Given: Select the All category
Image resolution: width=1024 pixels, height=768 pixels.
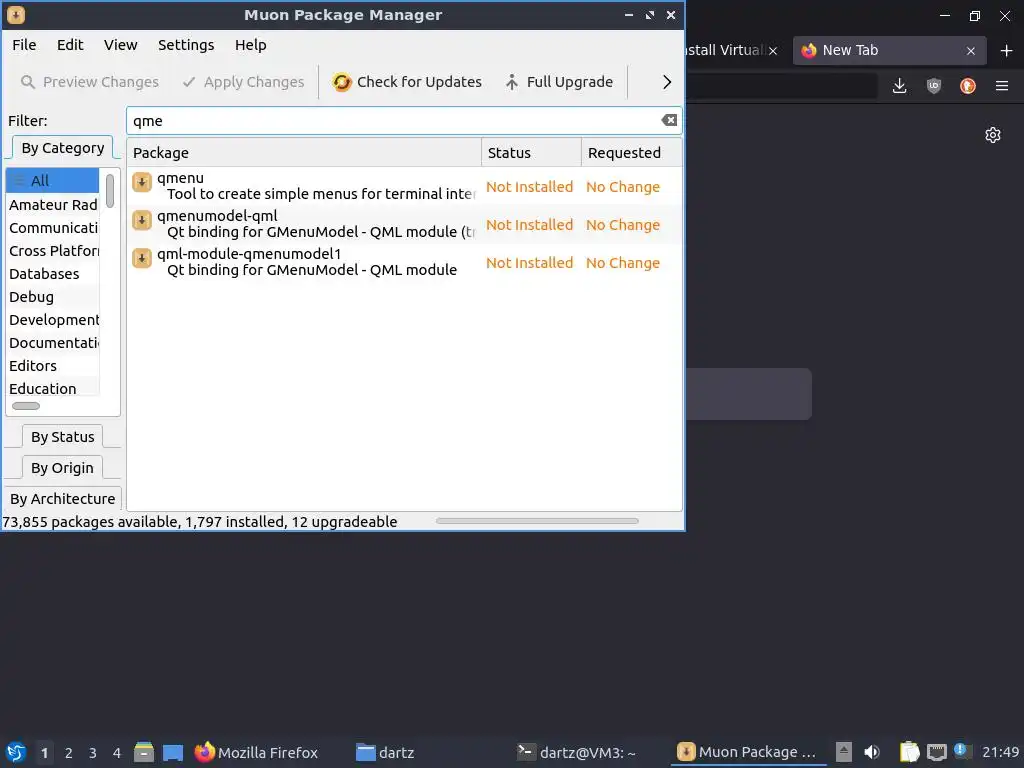Looking at the screenshot, I should (53, 181).
